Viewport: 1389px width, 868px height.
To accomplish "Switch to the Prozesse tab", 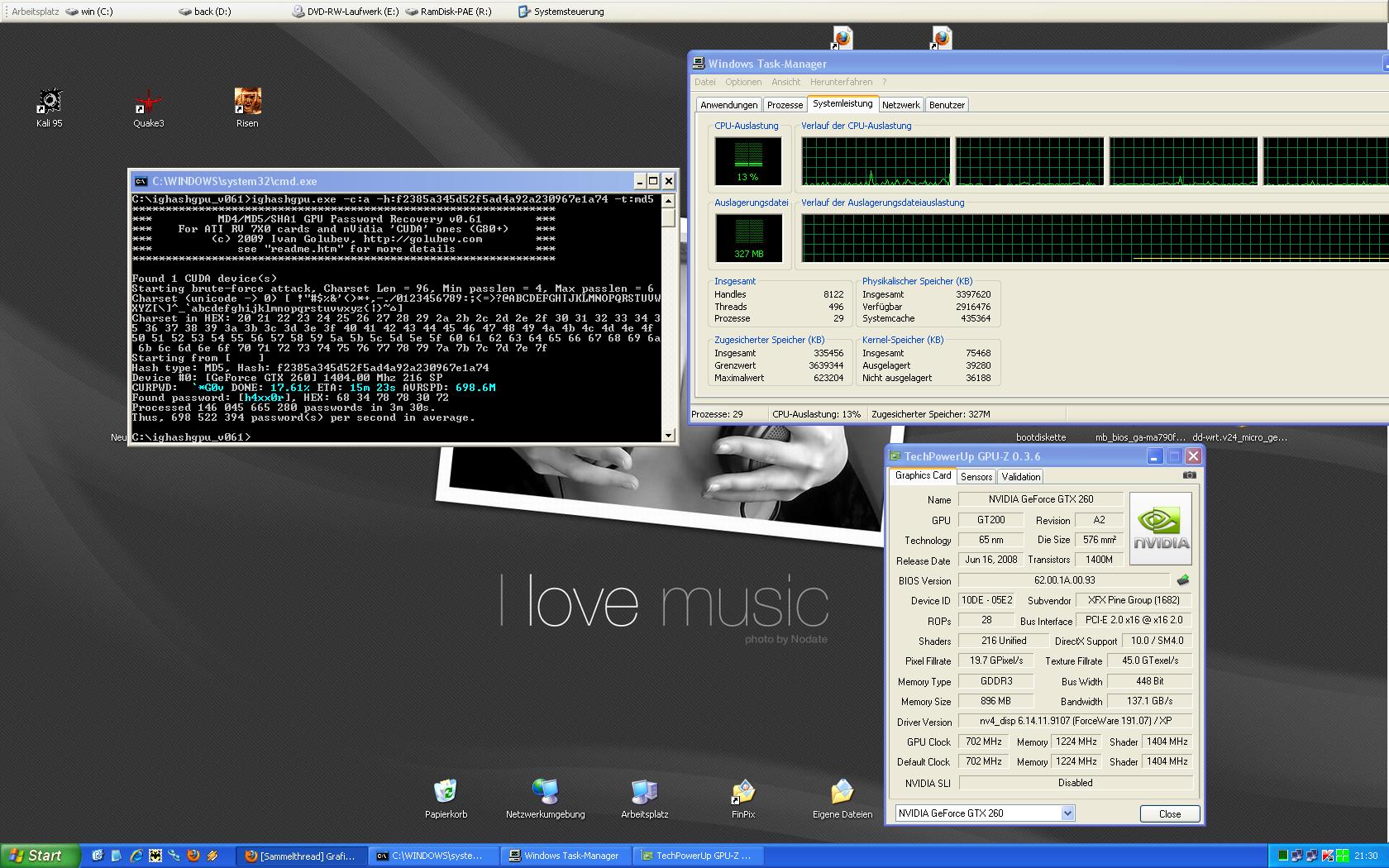I will 785,105.
